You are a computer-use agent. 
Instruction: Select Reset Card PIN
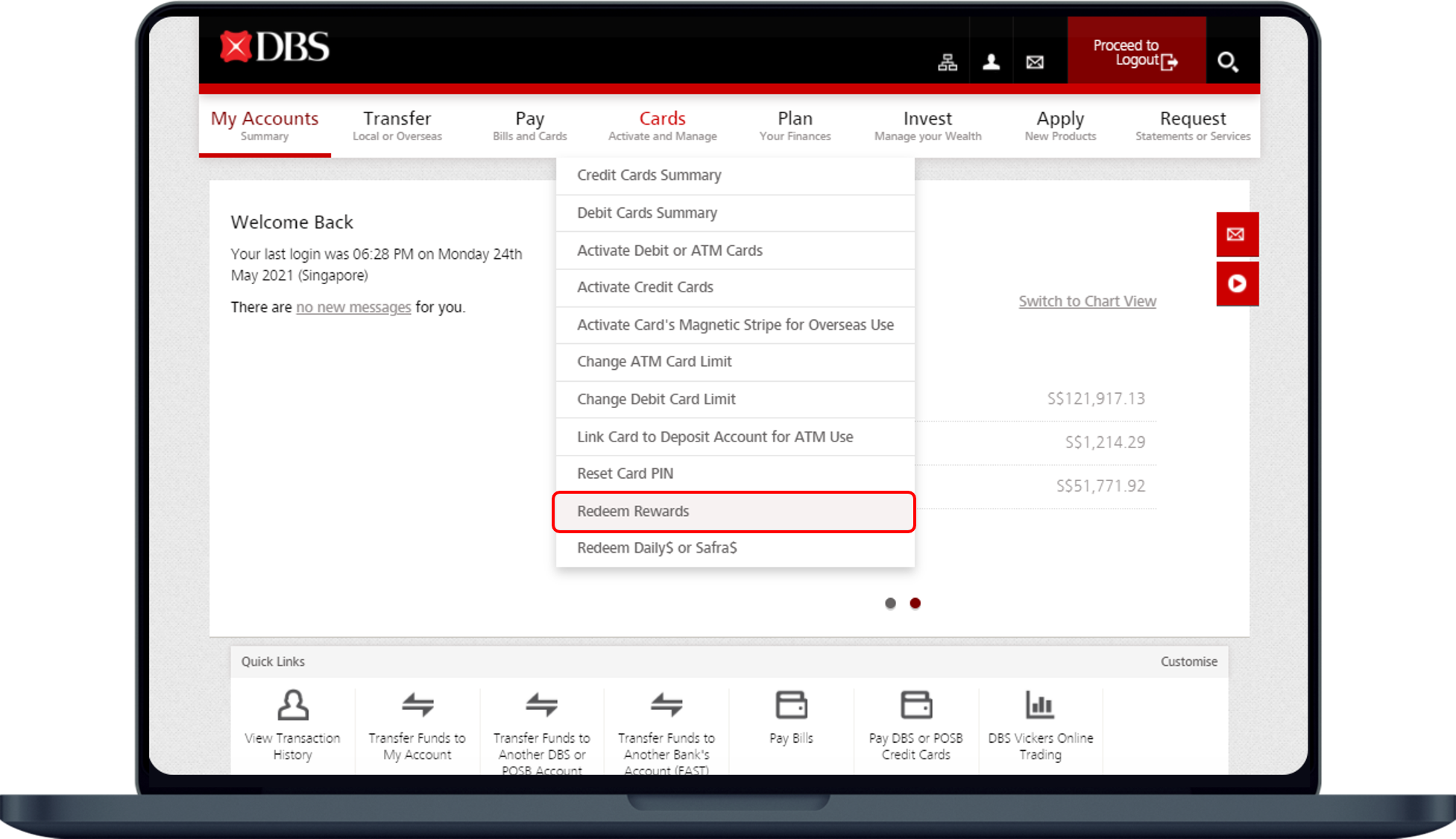[x=735, y=474]
